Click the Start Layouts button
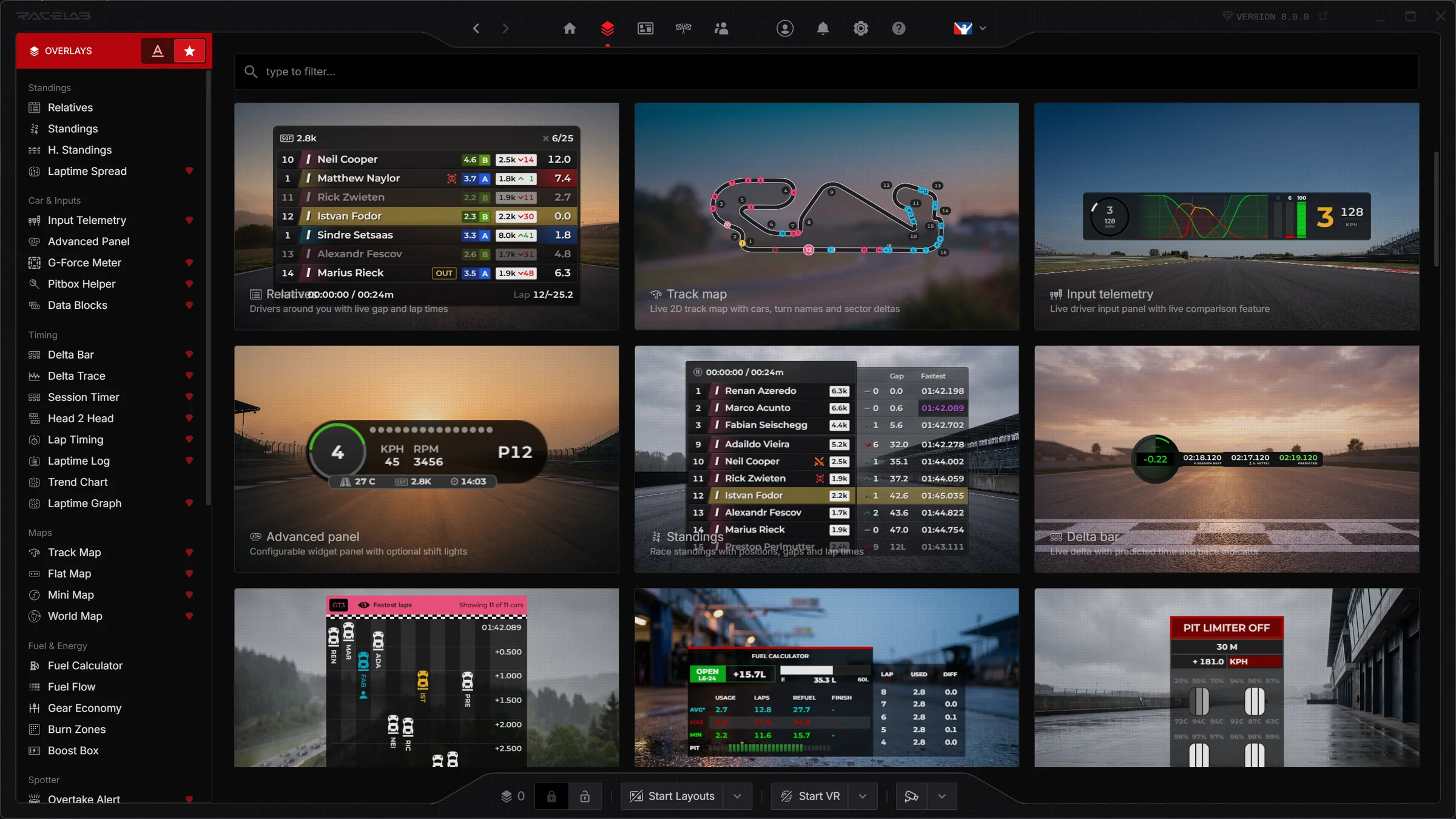 pyautogui.click(x=672, y=796)
